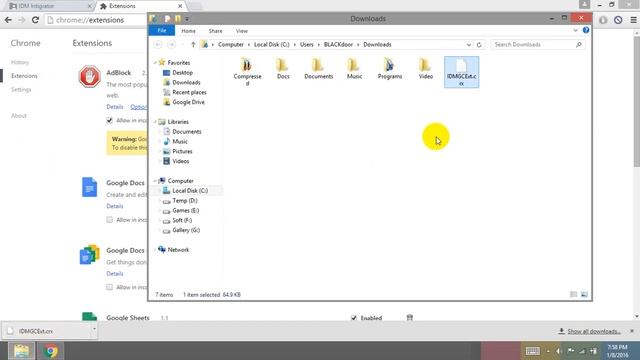The height and width of the screenshot is (360, 640).
Task: Open Explorer help icon
Action: [x=586, y=30]
